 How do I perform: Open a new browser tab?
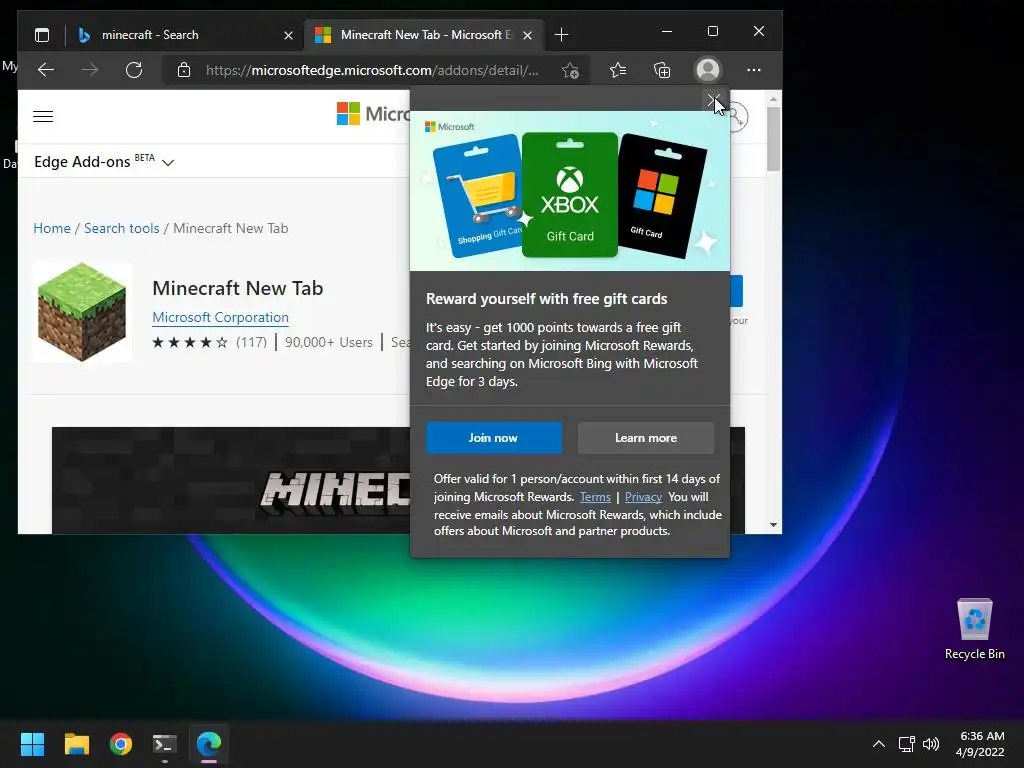561,35
